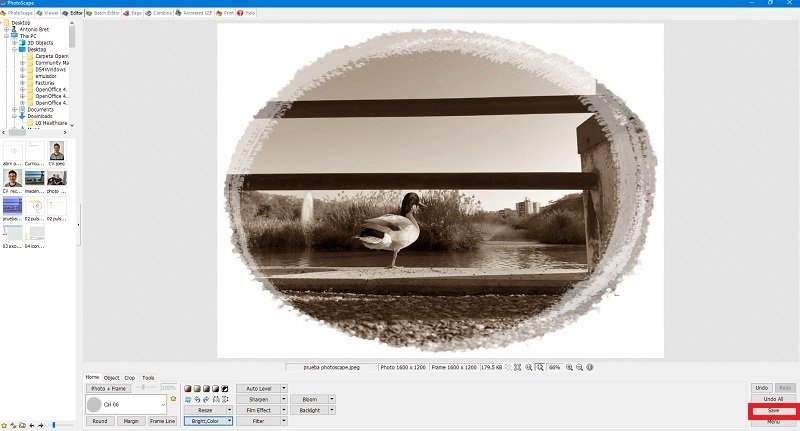This screenshot has height=431, width=800.
Task: Click the fourth black-and-white gradient icon
Action: pyautogui.click(x=215, y=389)
